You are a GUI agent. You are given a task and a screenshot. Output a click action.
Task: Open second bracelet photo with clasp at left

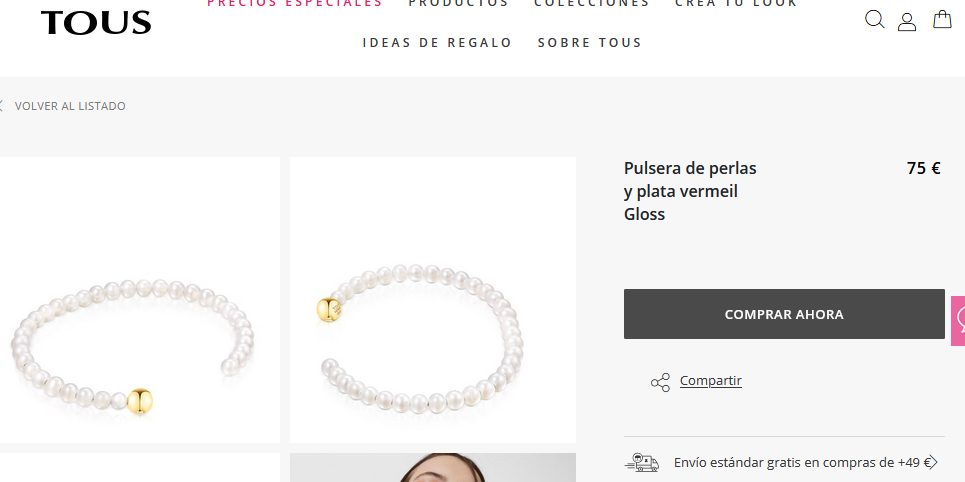tap(433, 300)
